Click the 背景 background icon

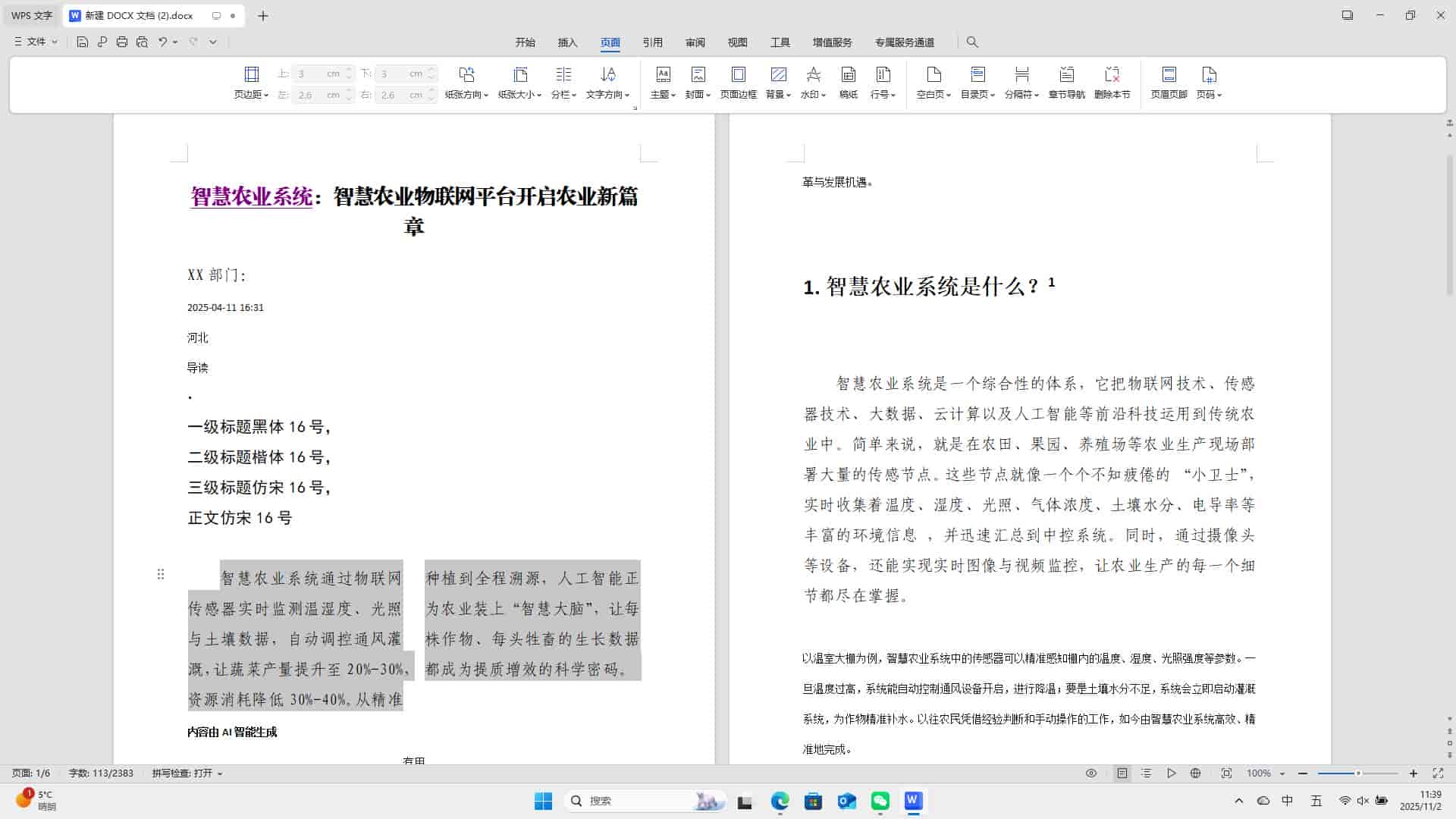(778, 74)
